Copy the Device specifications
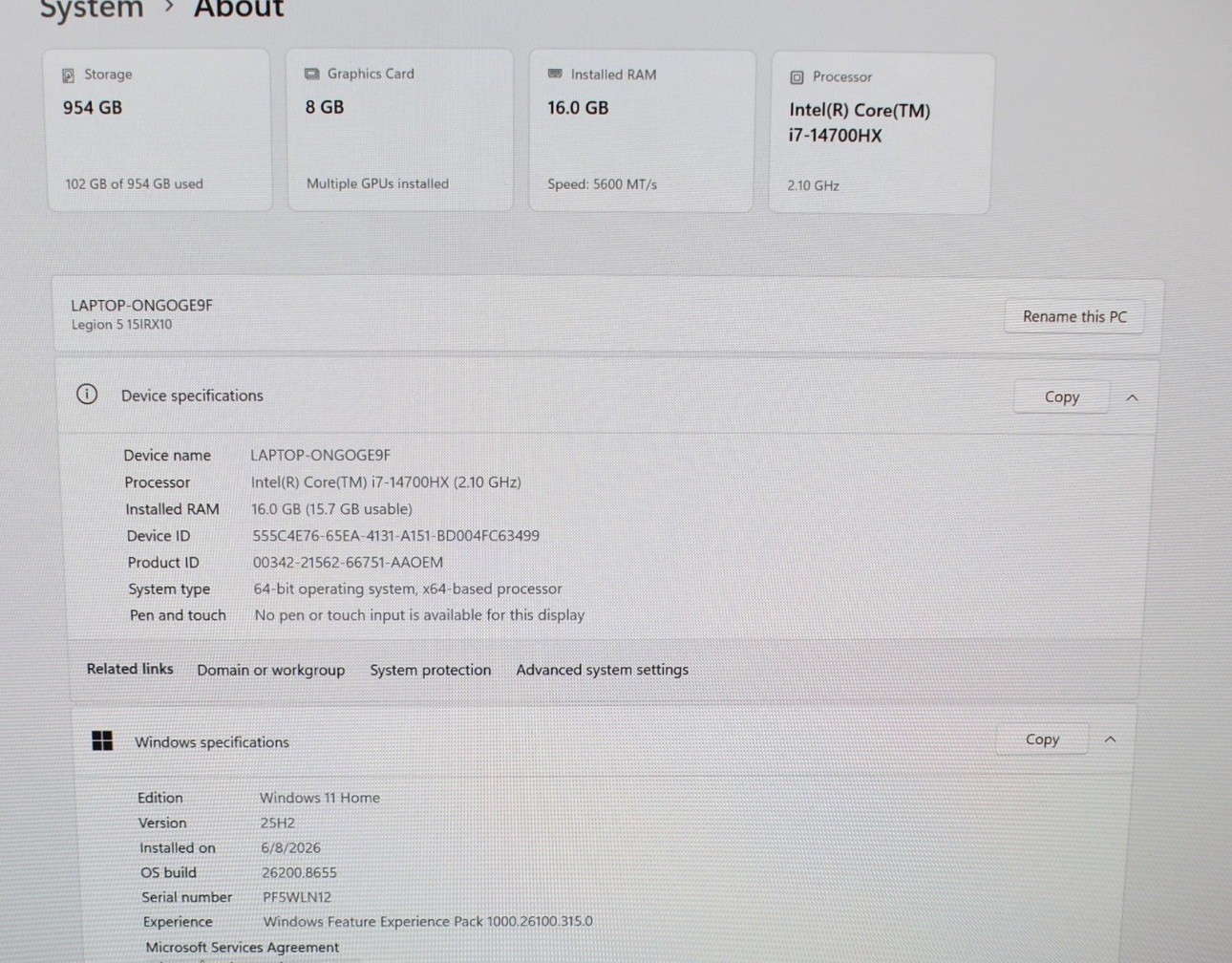The image size is (1232, 963). click(1061, 396)
